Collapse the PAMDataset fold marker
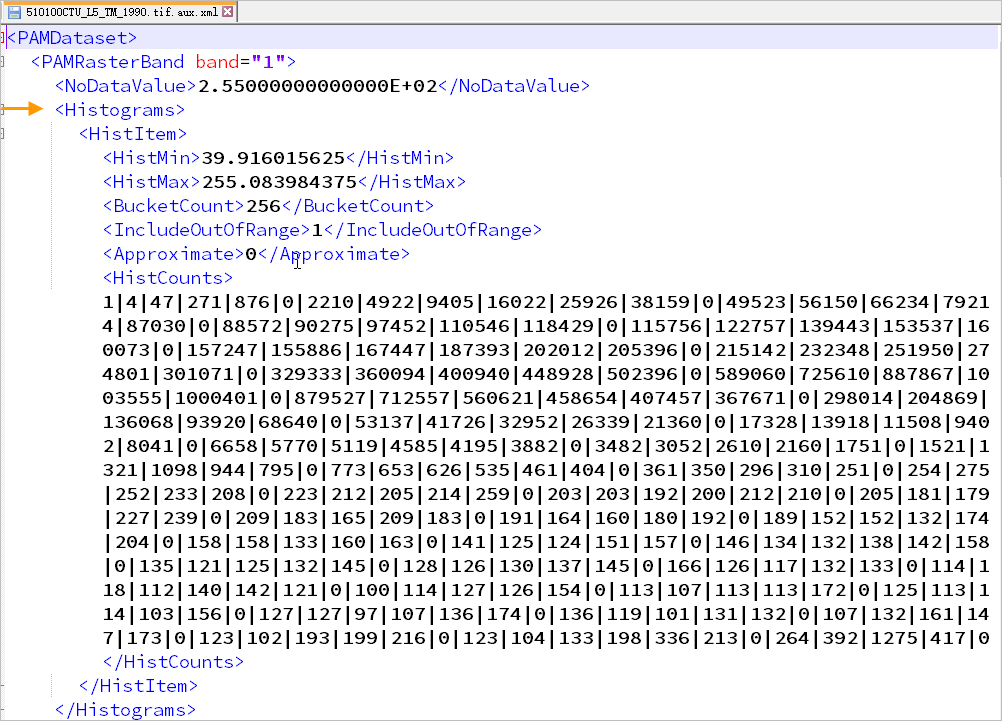Screen dimensions: 1002x721 click(x=4, y=38)
